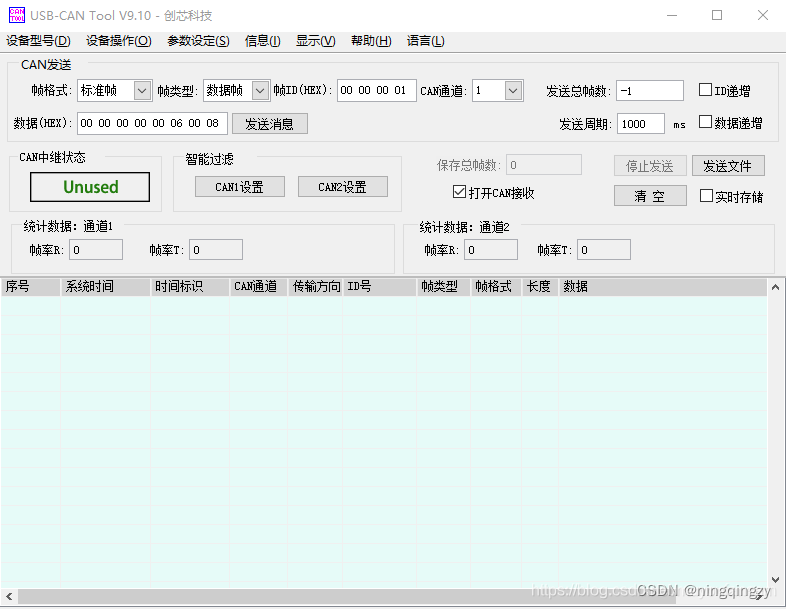Enable the ID递增 checkbox
786x609 pixels.
pyautogui.click(x=705, y=90)
